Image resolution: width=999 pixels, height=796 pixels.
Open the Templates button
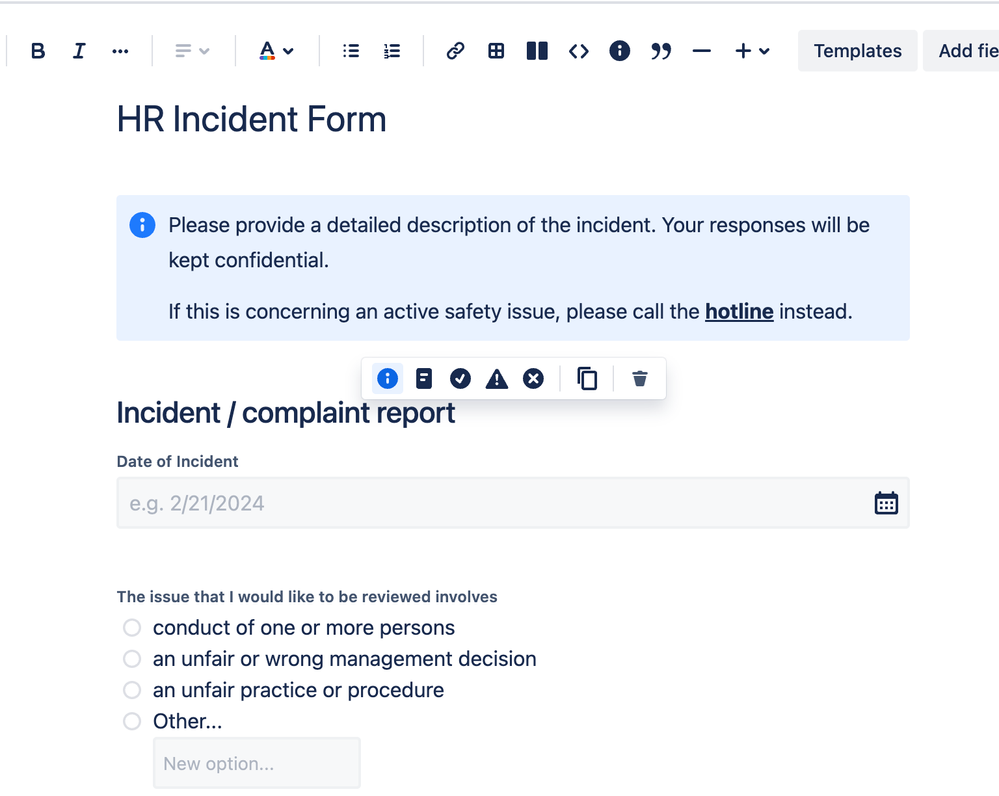coord(858,51)
